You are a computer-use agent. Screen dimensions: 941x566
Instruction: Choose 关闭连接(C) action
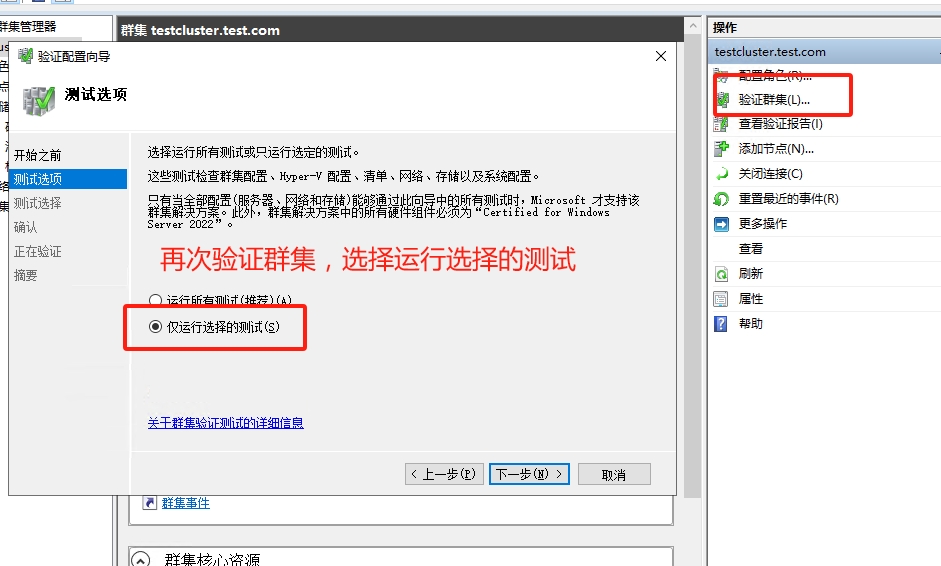click(x=771, y=173)
